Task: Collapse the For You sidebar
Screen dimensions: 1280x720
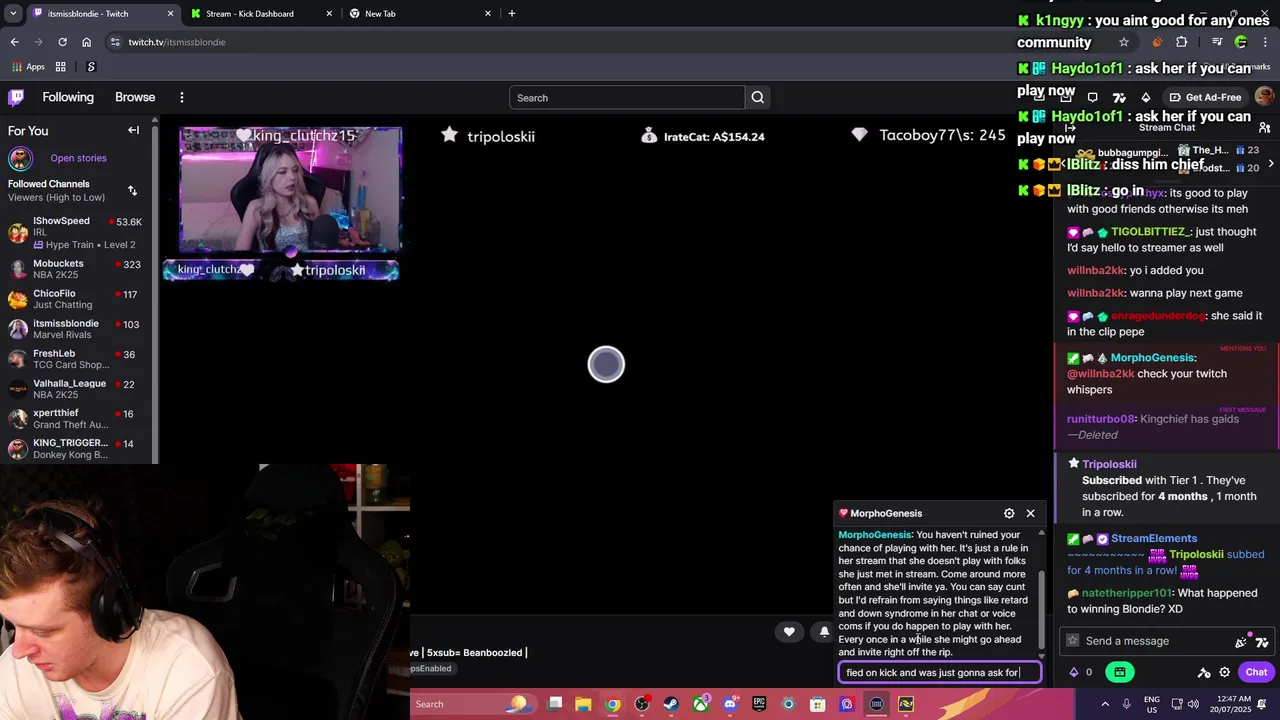Action: pos(133,130)
